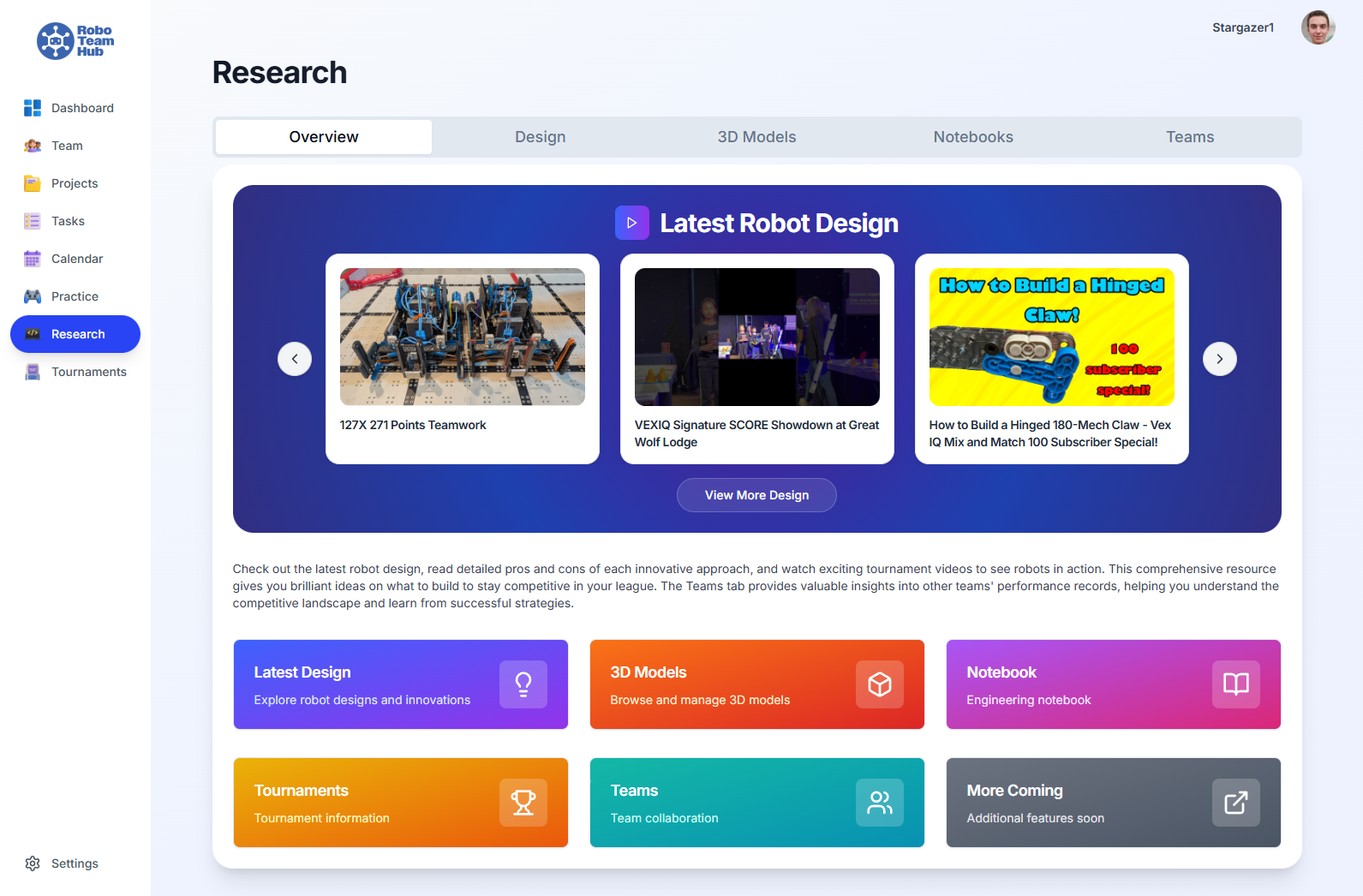Open the Stargazer1 profile avatar

point(1318,27)
